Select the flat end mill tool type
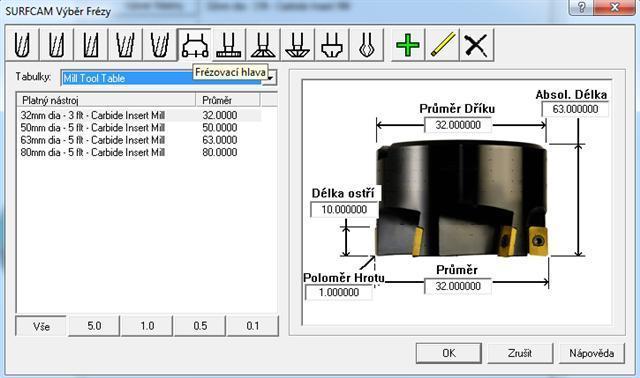This screenshot has width=640, height=378. (x=91, y=45)
